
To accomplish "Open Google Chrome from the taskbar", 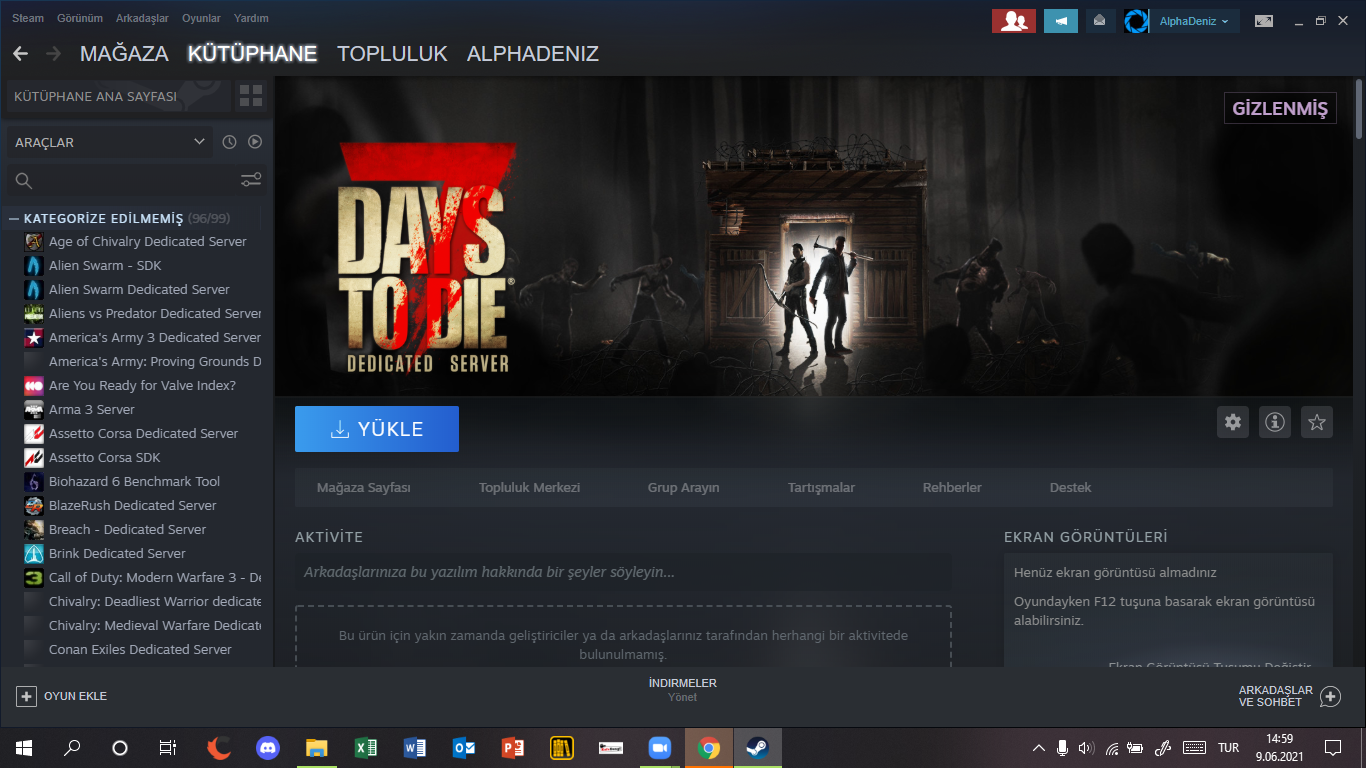I will tap(708, 747).
